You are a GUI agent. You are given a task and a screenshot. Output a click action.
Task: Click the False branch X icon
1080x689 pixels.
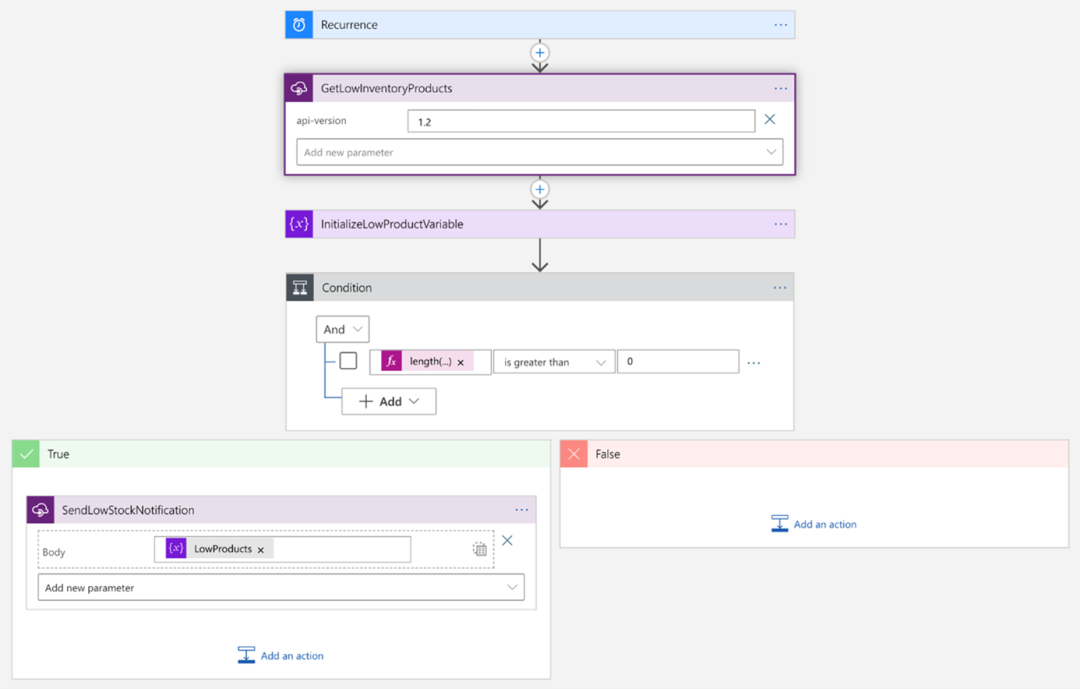(574, 454)
